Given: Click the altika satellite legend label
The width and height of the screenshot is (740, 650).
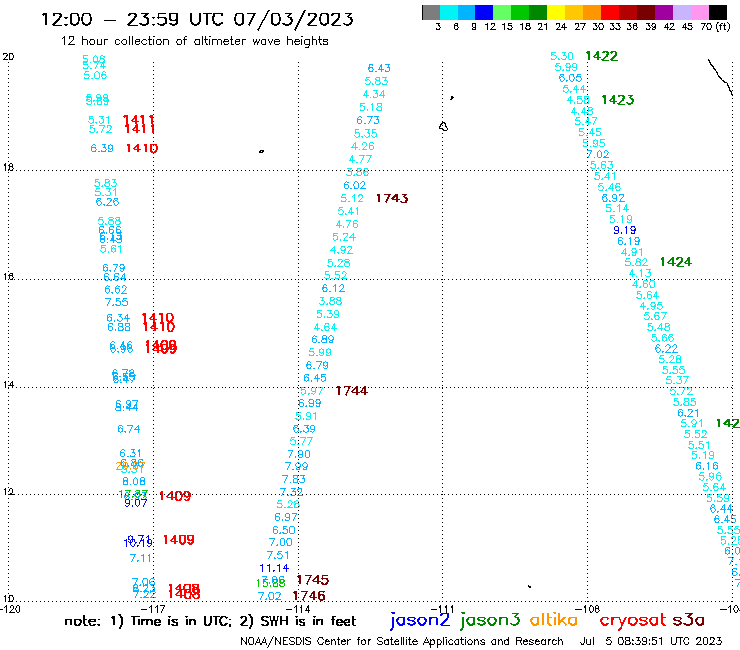Looking at the screenshot, I should [x=553, y=619].
